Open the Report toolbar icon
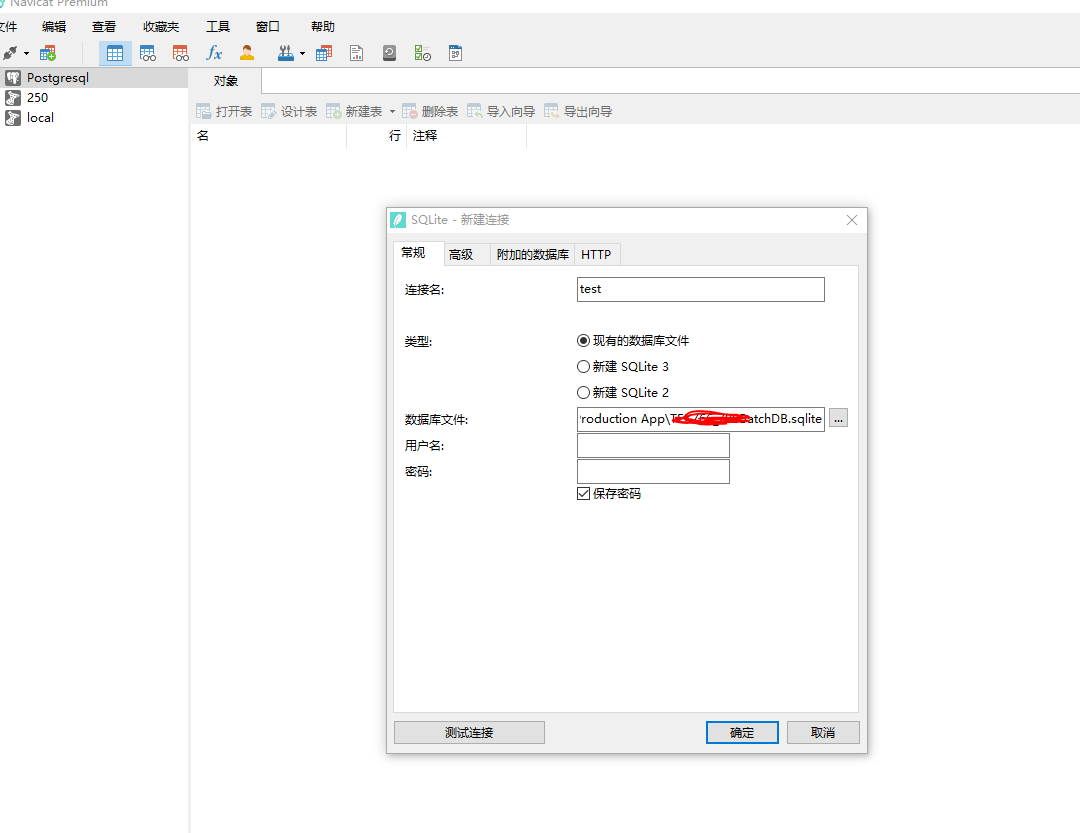Screen dimensions: 1080x833 click(x=356, y=53)
